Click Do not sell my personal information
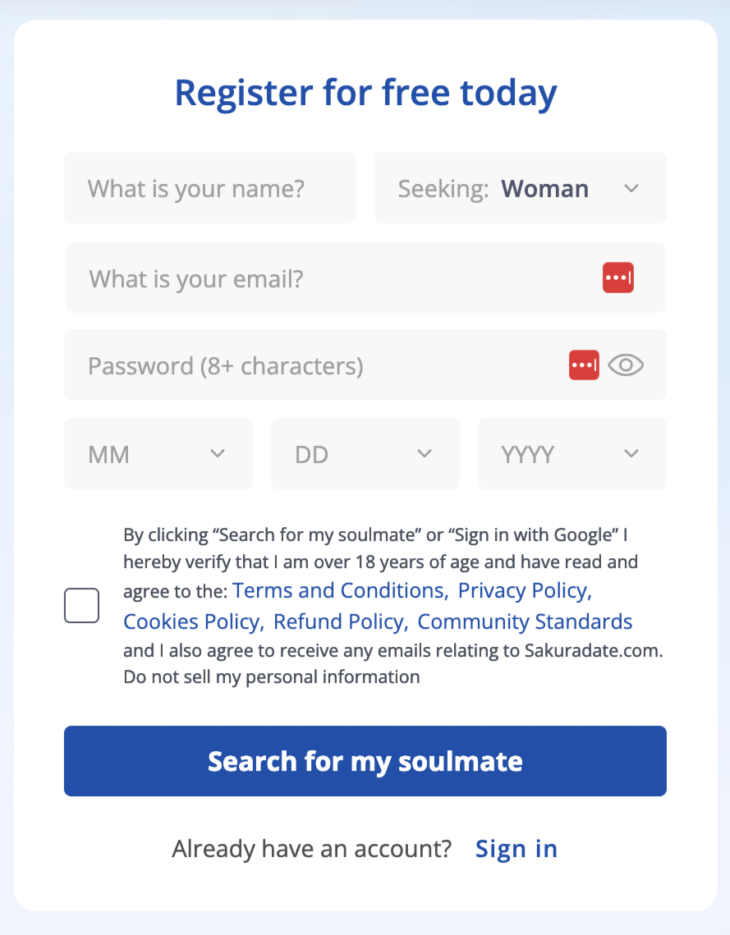 [272, 677]
